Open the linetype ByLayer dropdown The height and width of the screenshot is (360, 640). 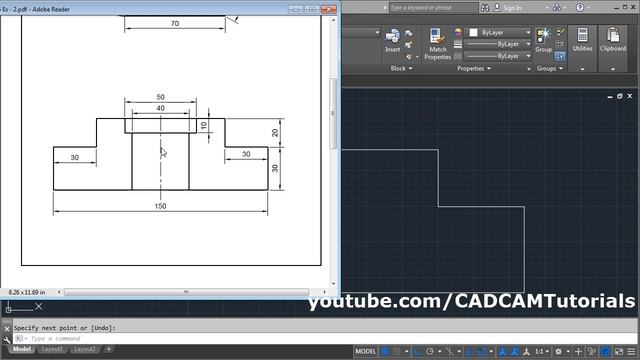(x=528, y=56)
